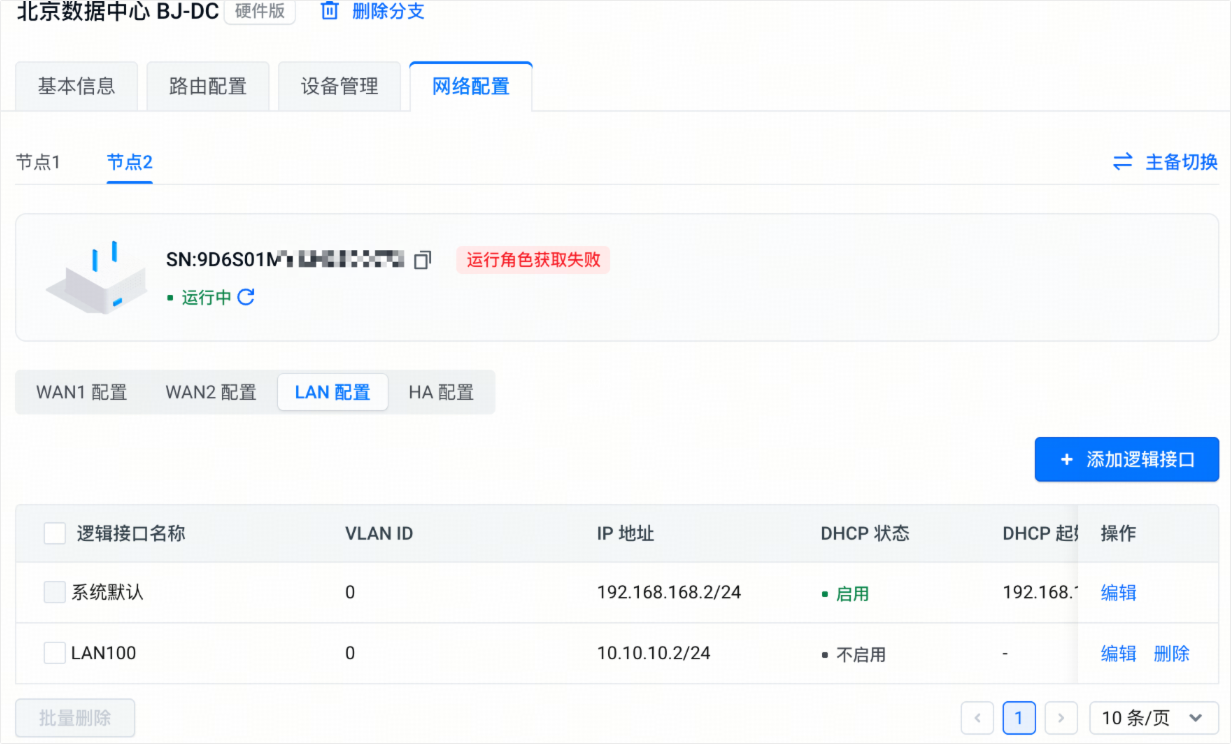Viewport: 1231px width, 744px height.
Task: Select the 节点2 tab
Action: (130, 162)
